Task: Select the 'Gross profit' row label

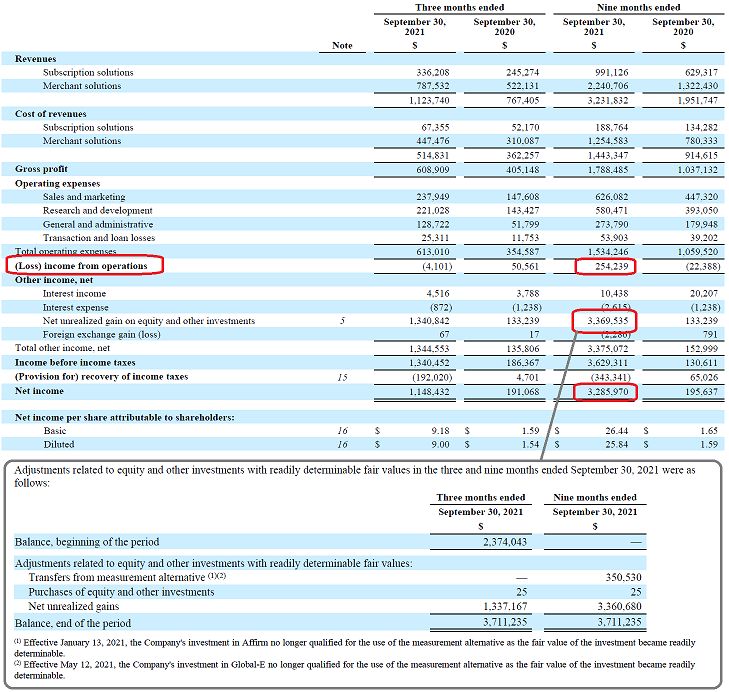Action: pos(41,169)
